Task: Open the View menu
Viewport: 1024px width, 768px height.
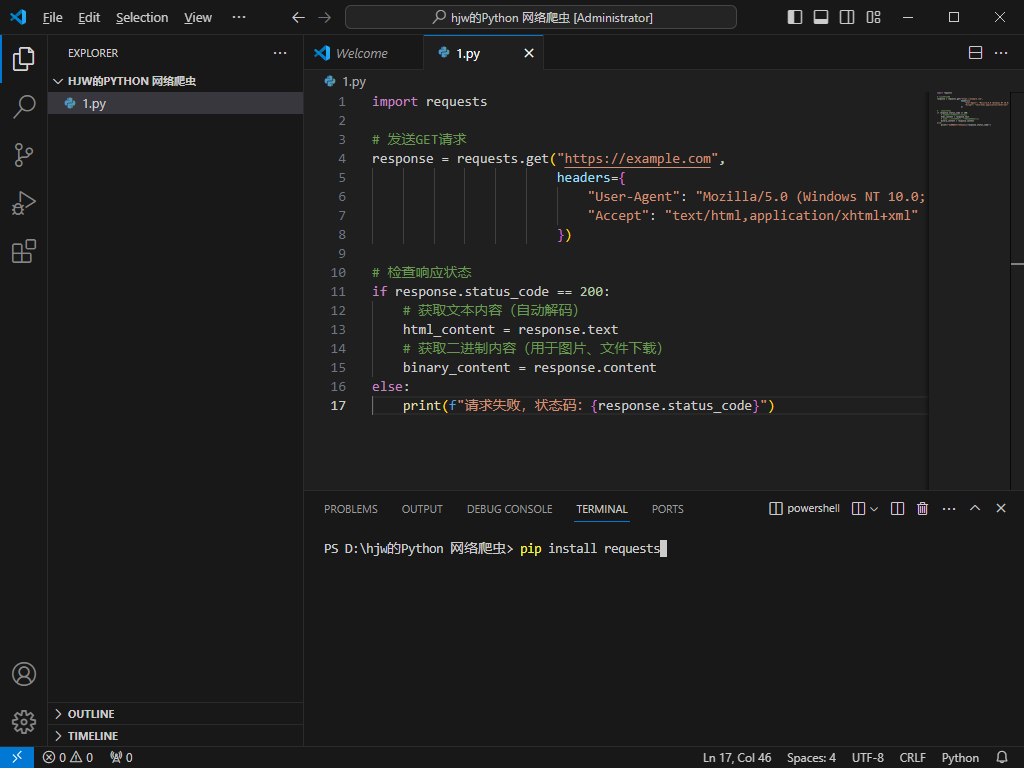Action: point(198,18)
